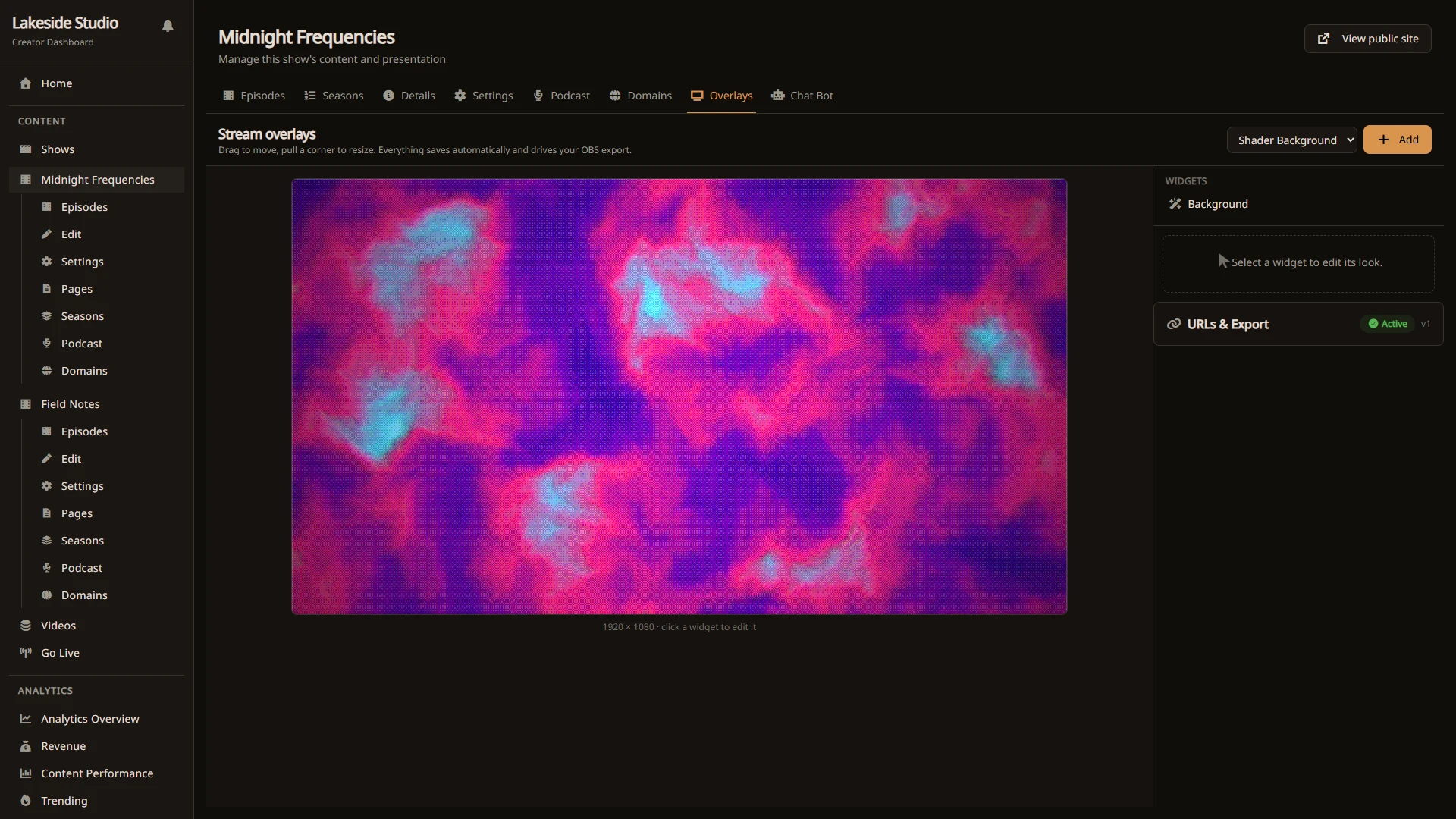Select the Domains tab
This screenshot has height=819, width=1456.
click(640, 96)
